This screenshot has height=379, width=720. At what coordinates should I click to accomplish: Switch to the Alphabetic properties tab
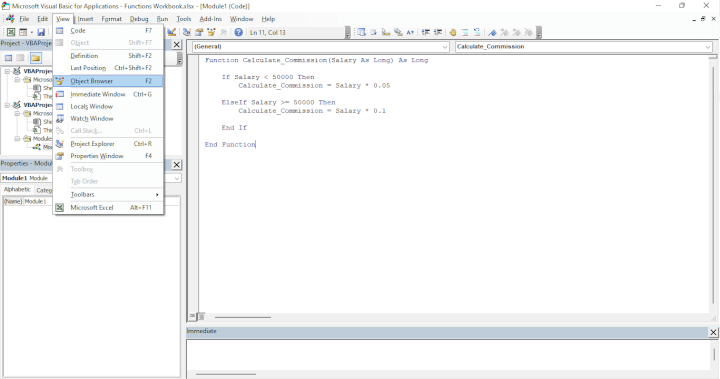click(17, 189)
